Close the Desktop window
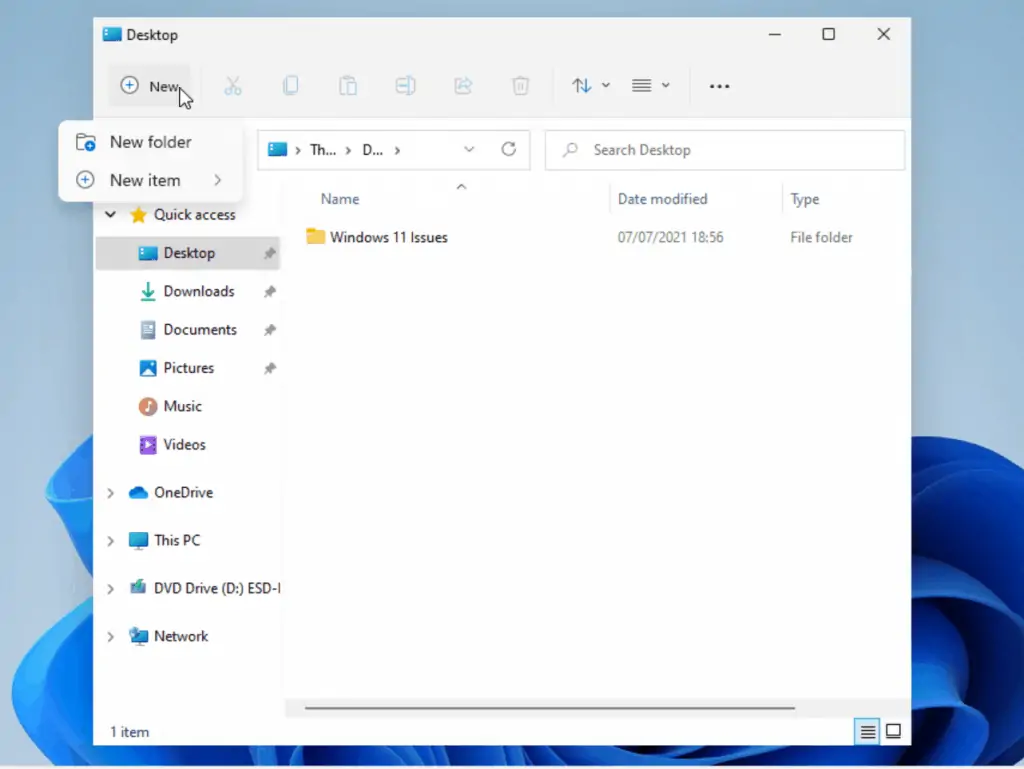The height and width of the screenshot is (769, 1024). (884, 35)
